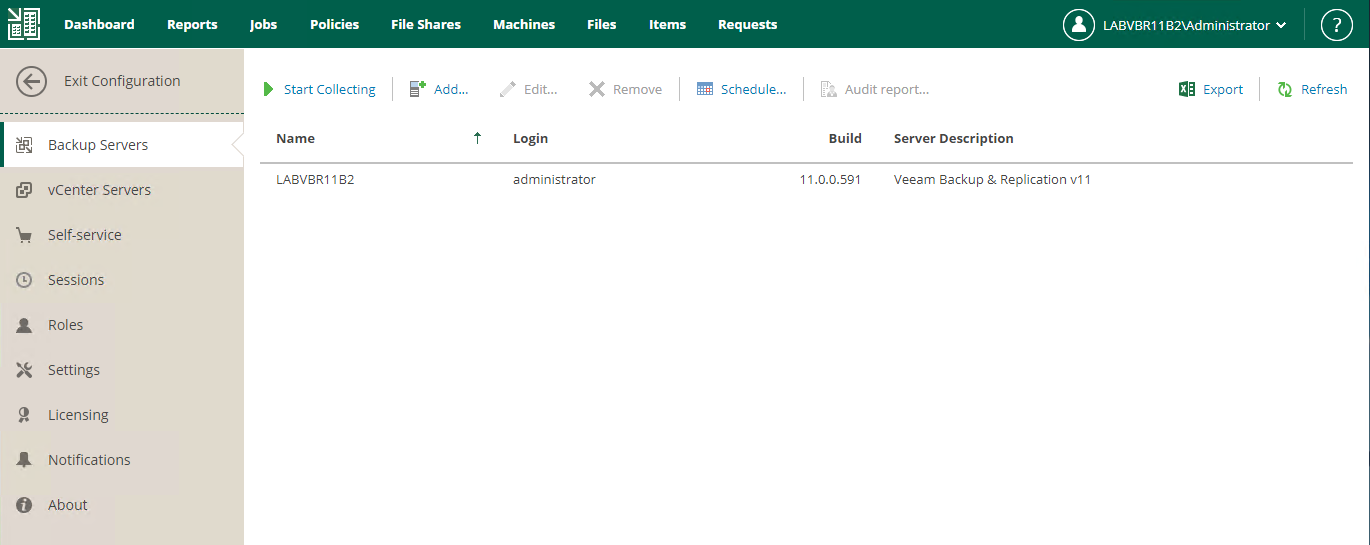This screenshot has height=545, width=1370.
Task: Open vCenter Servers configuration section
Action: 99,190
